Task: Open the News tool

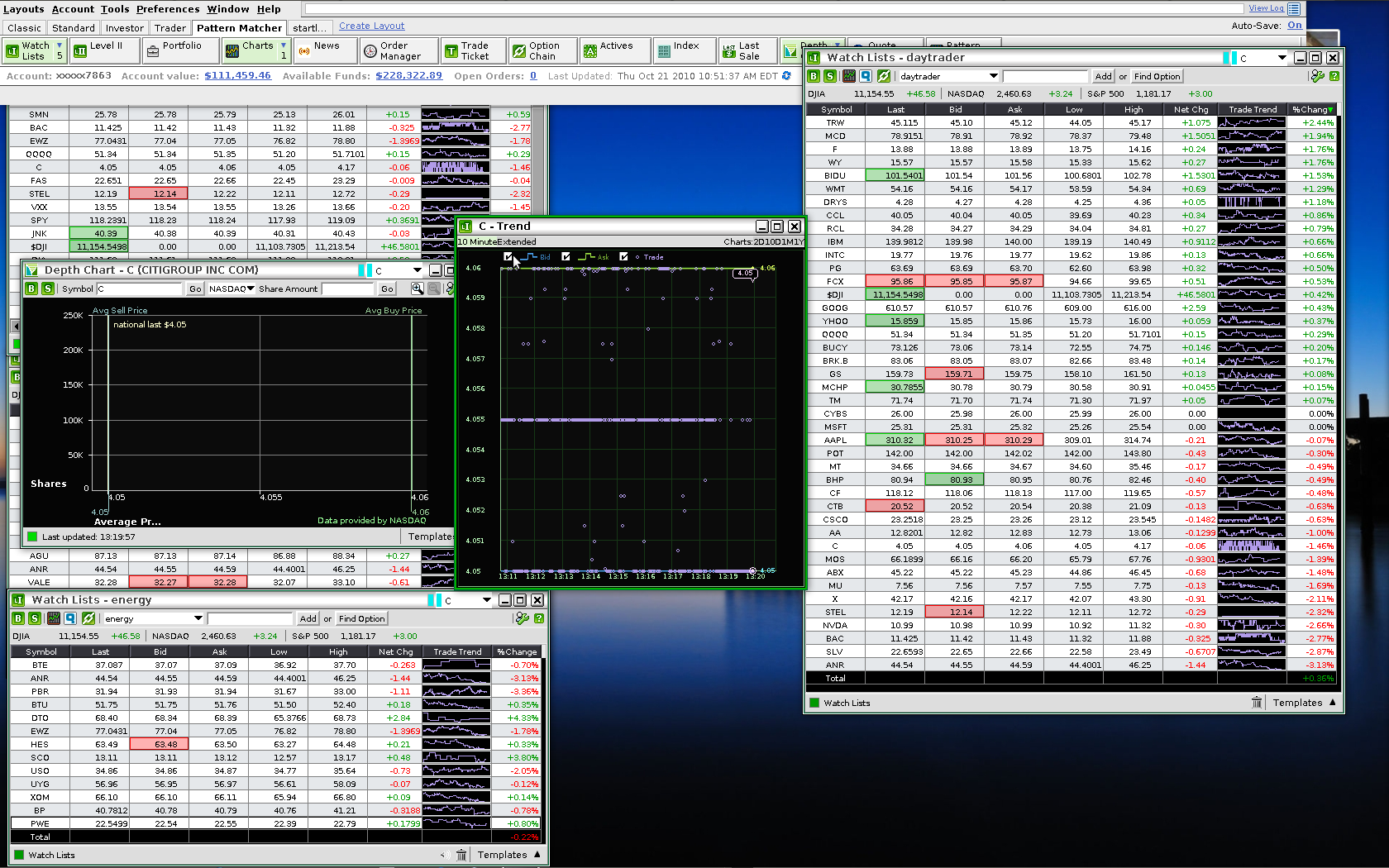Action: 326,51
